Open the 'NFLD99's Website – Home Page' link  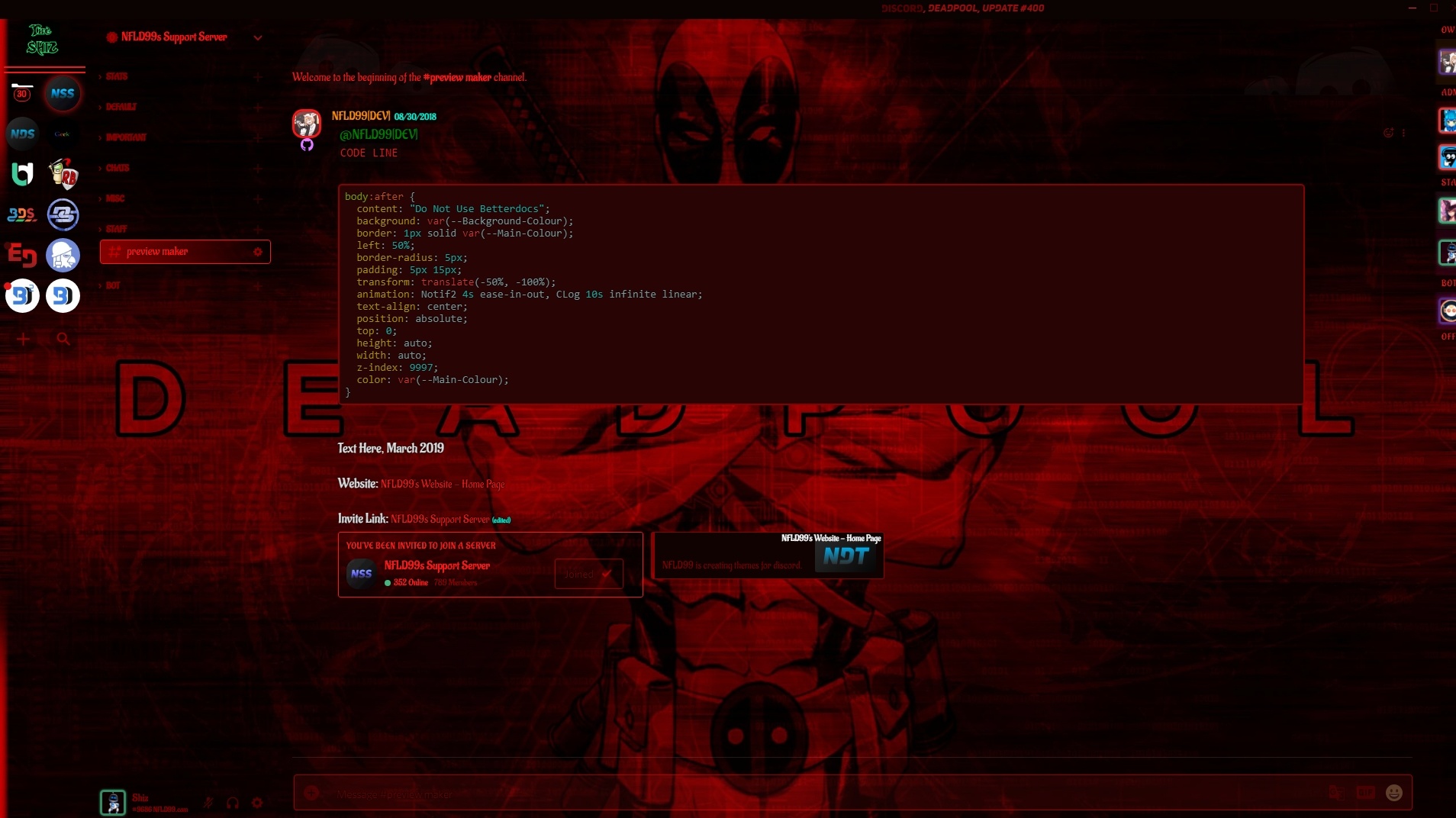[443, 484]
